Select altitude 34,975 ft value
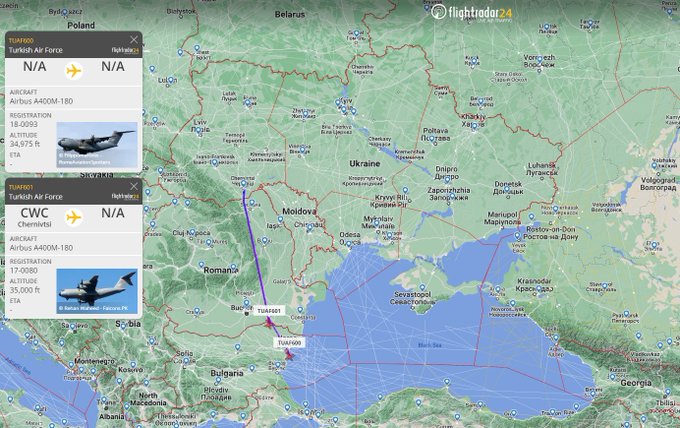Viewport: 680px width, 428px height. coord(25,144)
